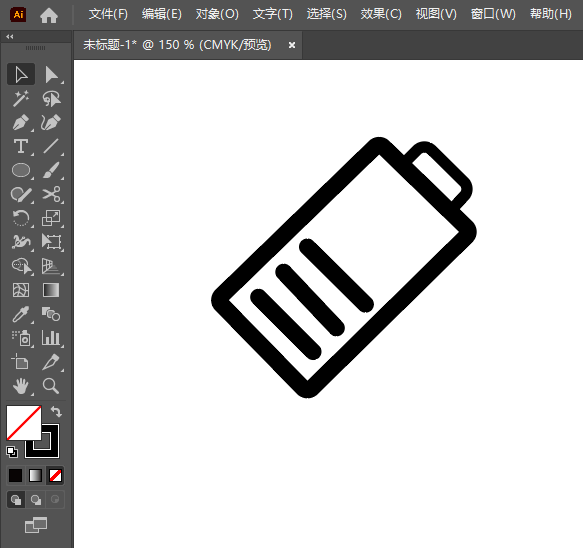Screen dimensions: 583x548
Task: Switch to the 未标题-1 document tab
Action: tap(177, 45)
